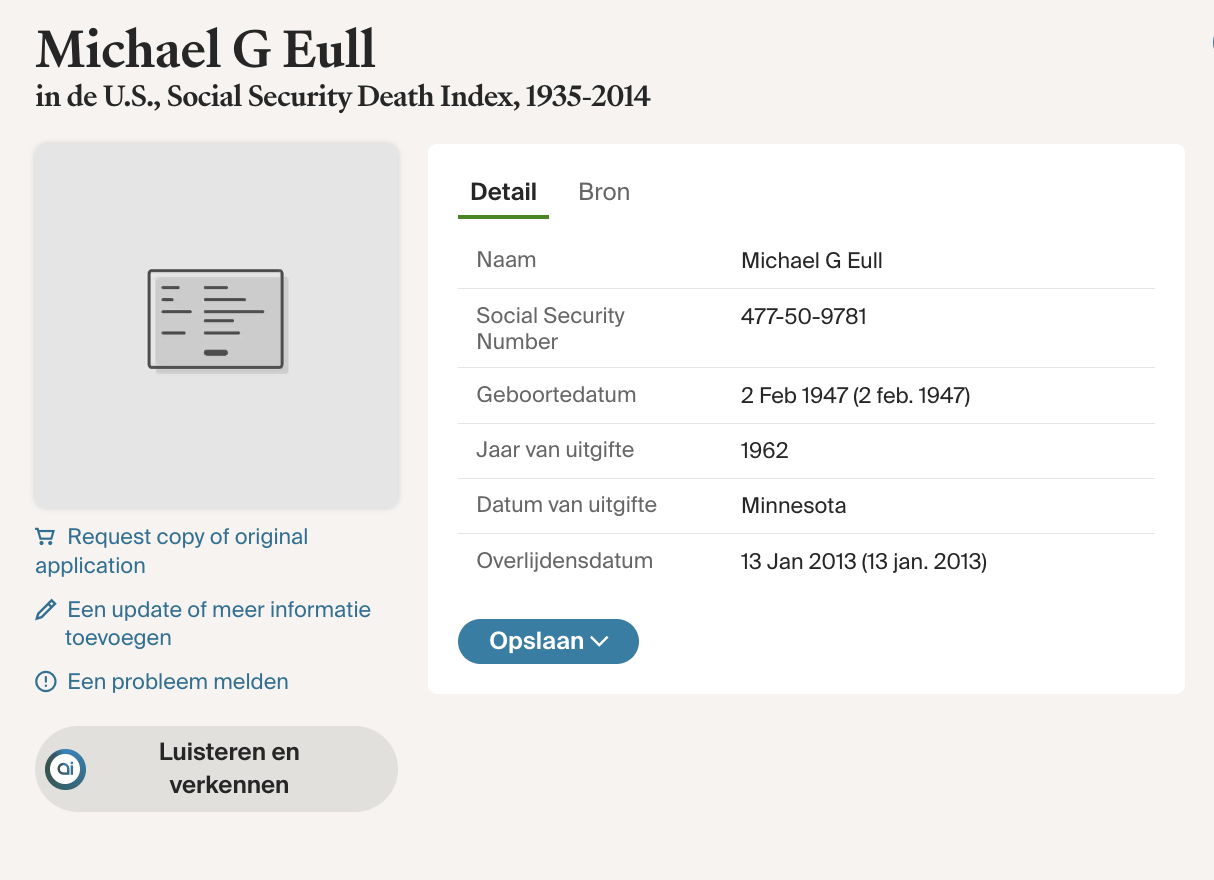
Task: Select the Detail tab
Action: 503,192
